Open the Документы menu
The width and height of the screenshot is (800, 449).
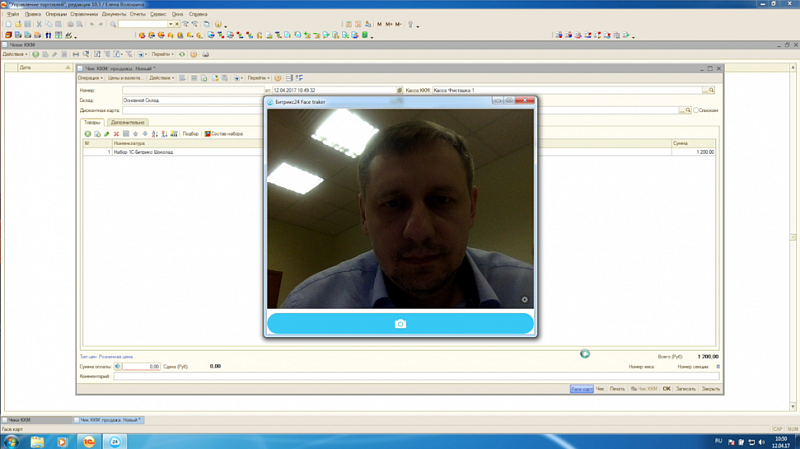click(x=114, y=14)
